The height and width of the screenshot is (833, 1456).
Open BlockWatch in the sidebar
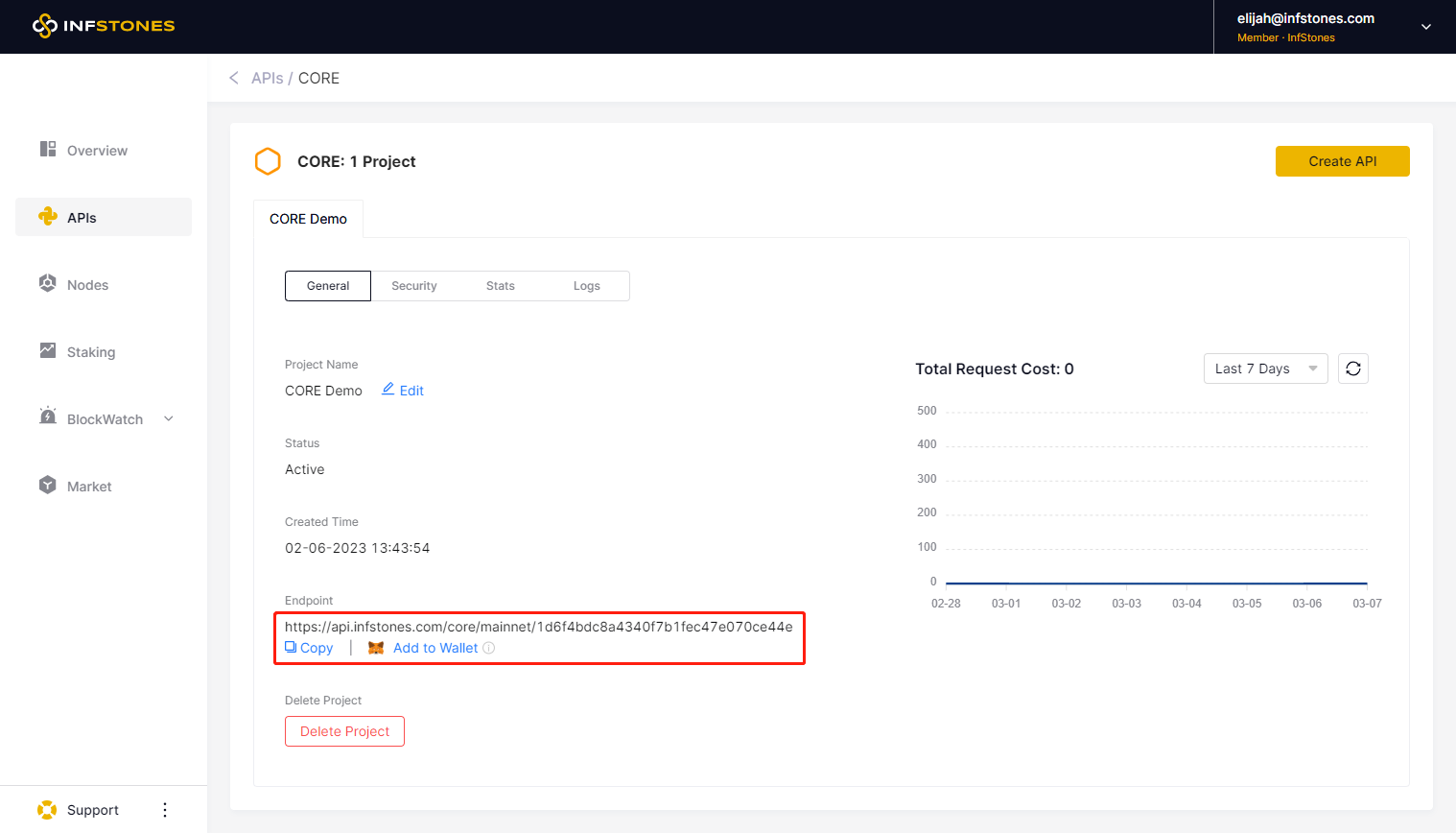[105, 419]
